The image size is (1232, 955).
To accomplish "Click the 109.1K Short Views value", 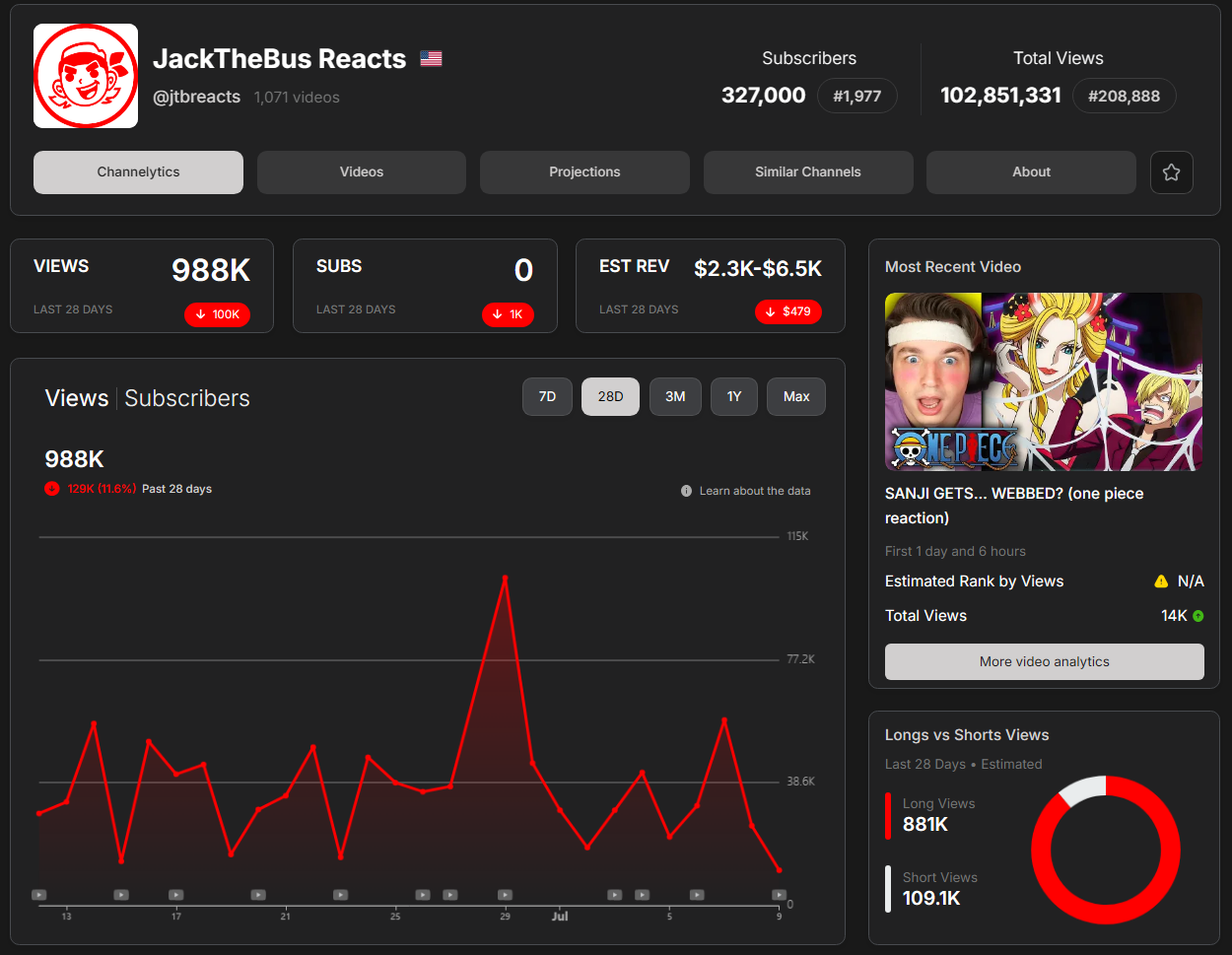I will click(x=931, y=899).
